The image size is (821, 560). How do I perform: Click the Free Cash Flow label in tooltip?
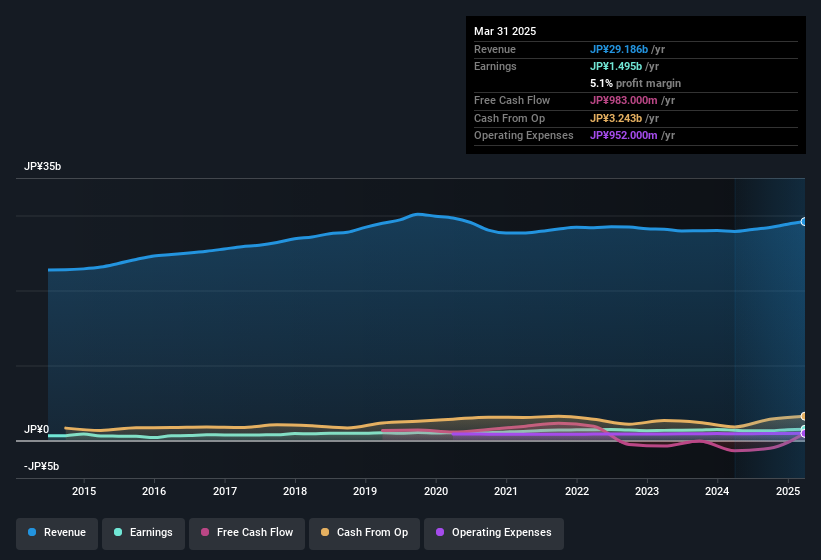(x=512, y=100)
